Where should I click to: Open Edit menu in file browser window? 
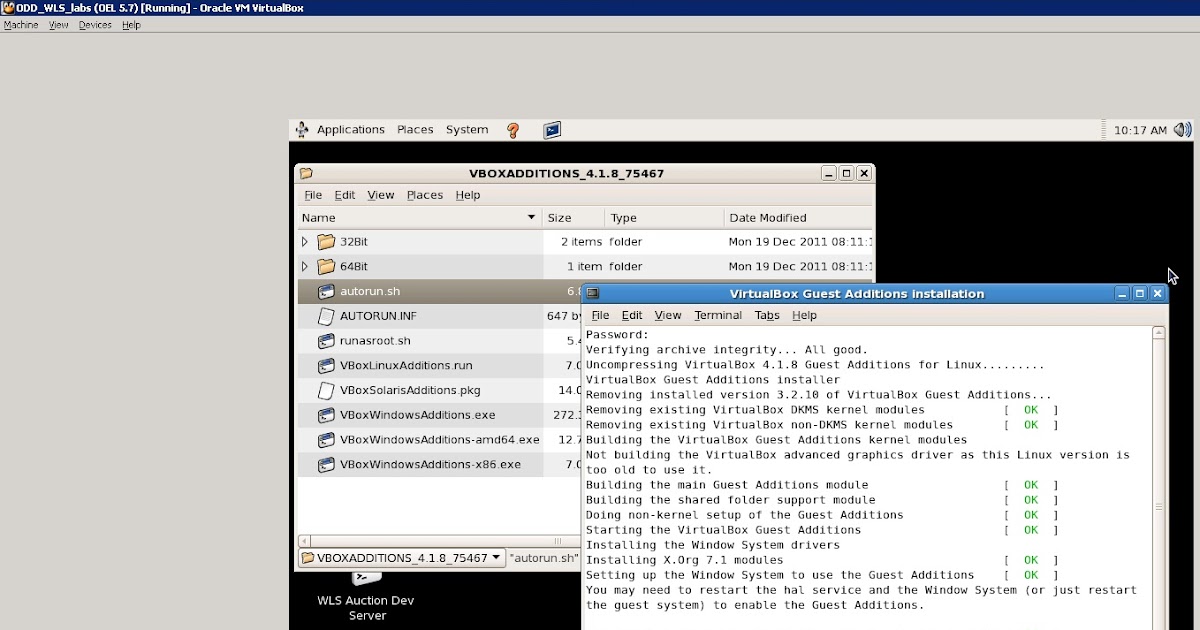[345, 195]
